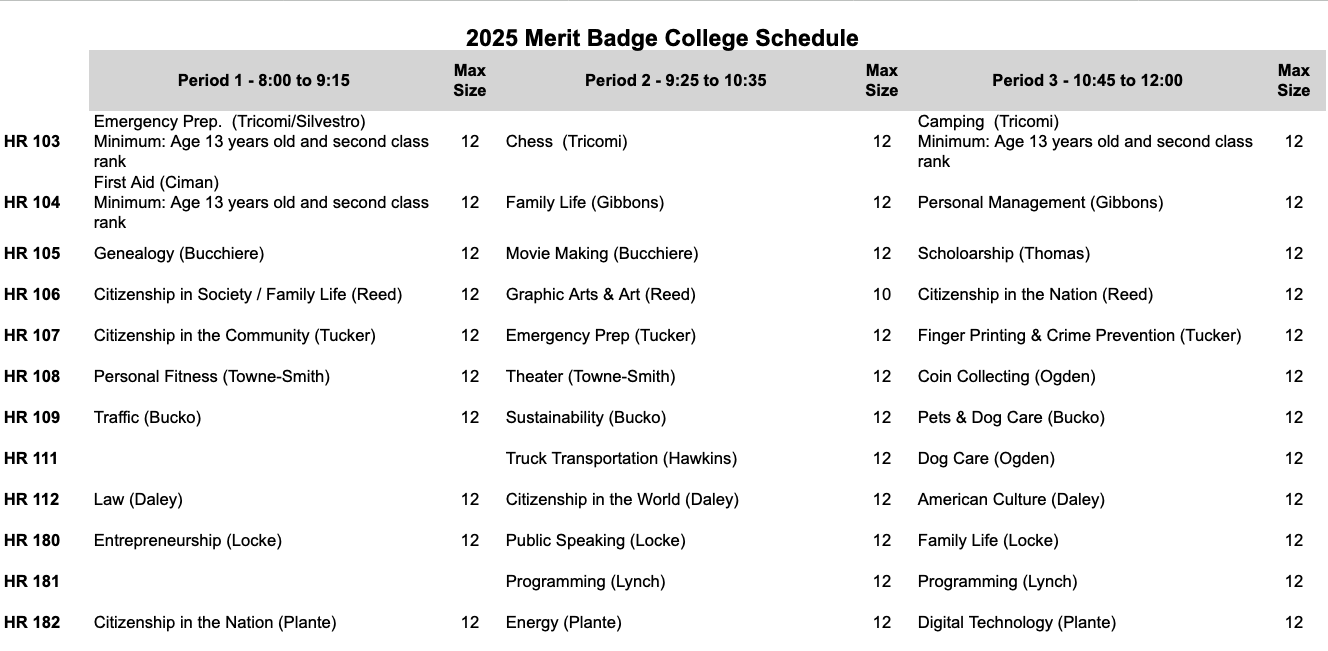Select the Period 2 - 9:25 to 10:35 header
Image resolution: width=1328 pixels, height=651 pixels.
[x=675, y=80]
